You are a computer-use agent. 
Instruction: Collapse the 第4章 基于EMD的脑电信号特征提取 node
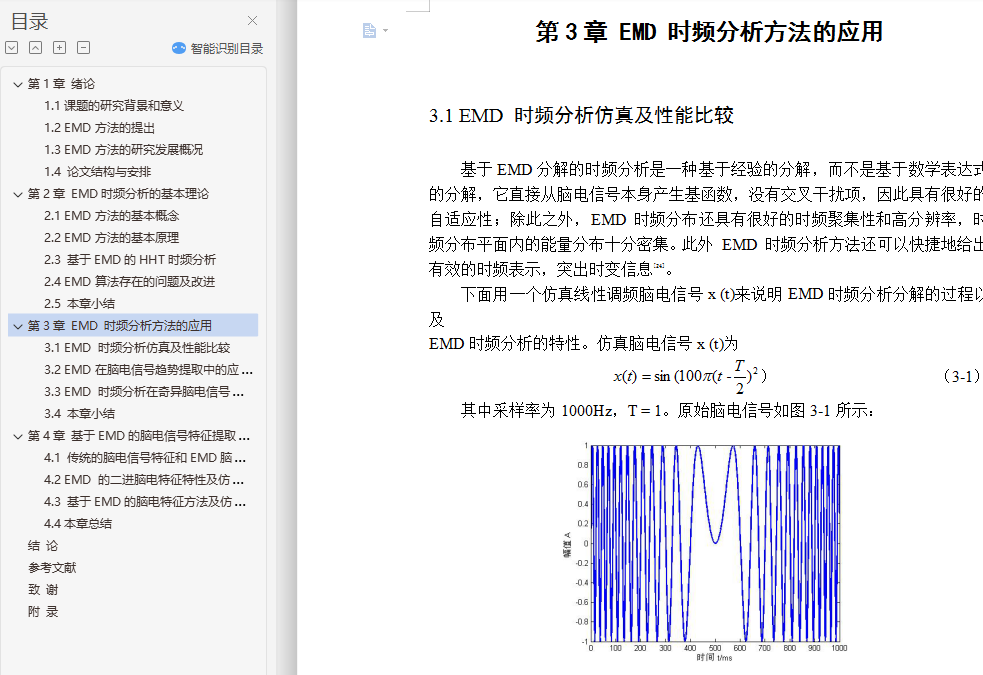(18, 436)
